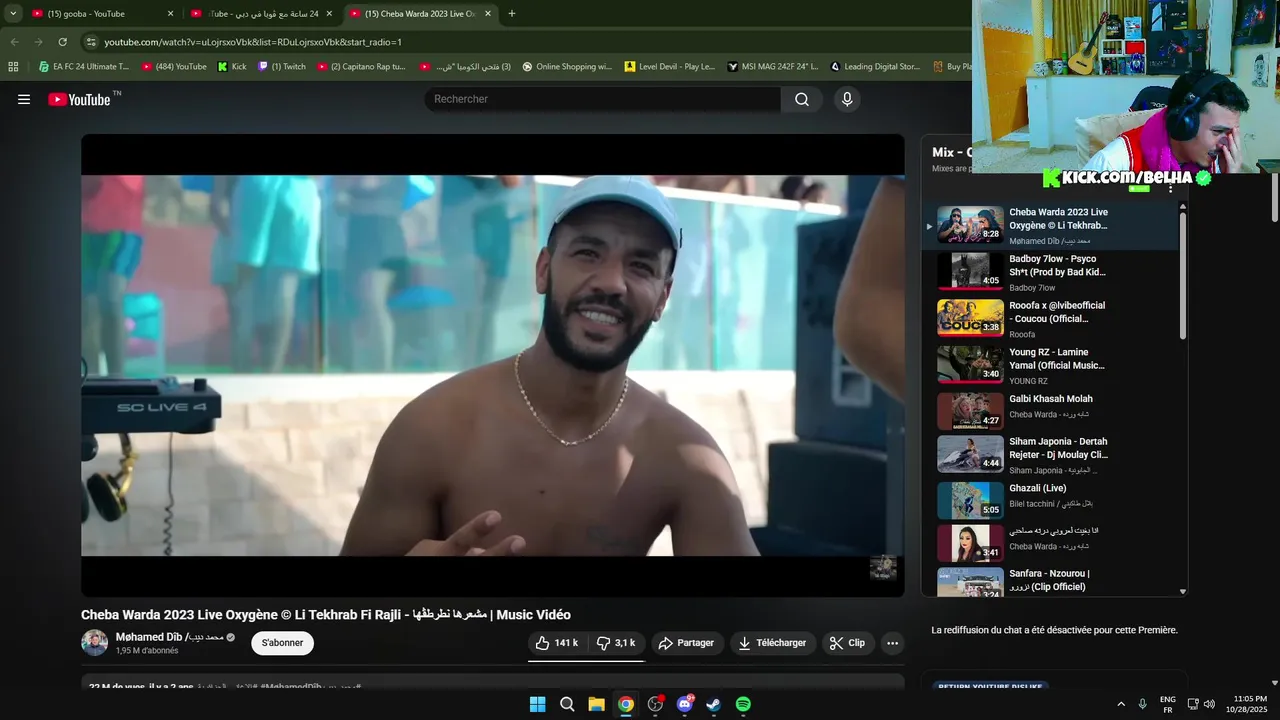Open Mohamed Dib channel avatar
1280x720 pixels.
point(94,643)
